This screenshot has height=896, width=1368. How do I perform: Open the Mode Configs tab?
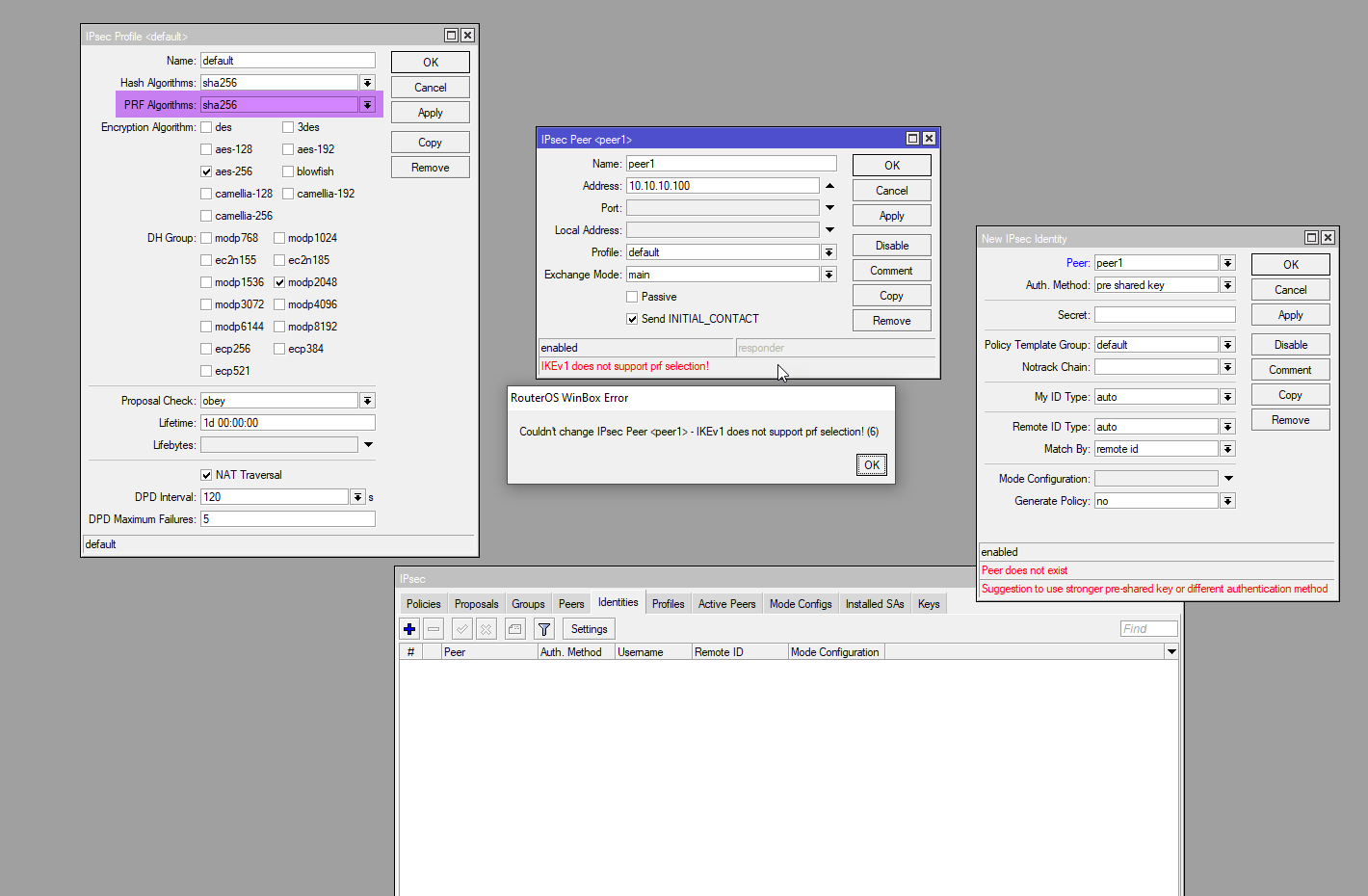[801, 604]
